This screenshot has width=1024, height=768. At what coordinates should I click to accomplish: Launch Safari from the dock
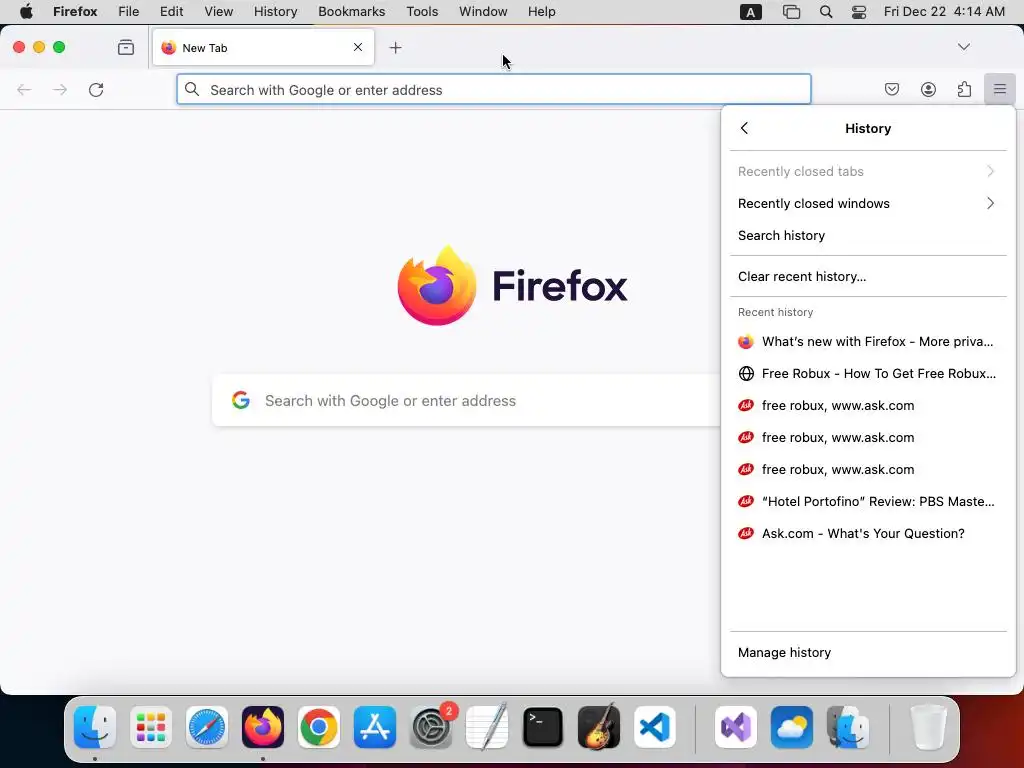pyautogui.click(x=207, y=727)
